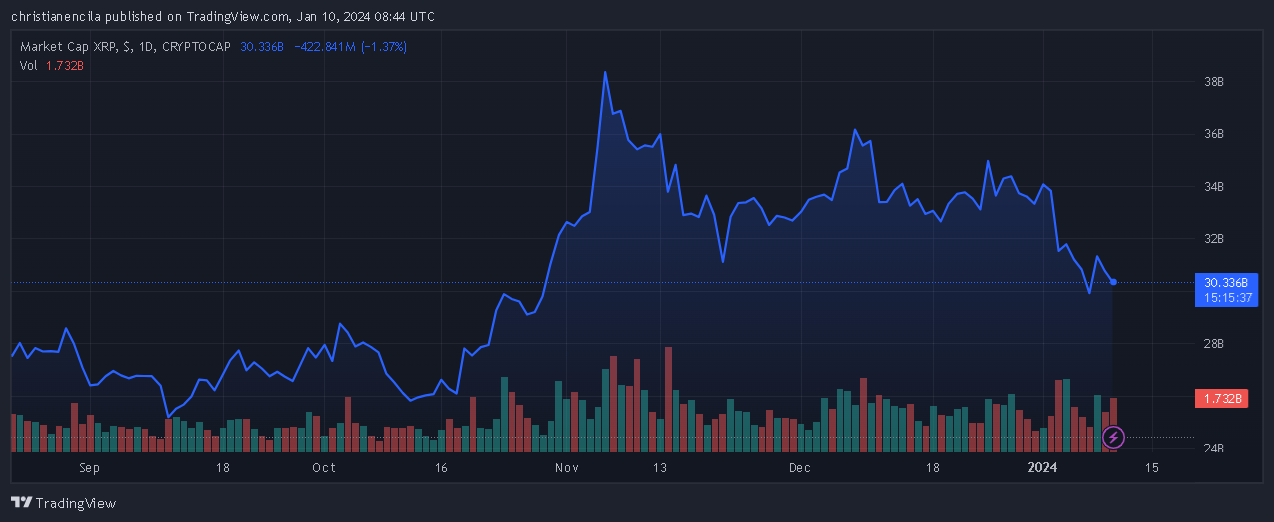Click the 32B price axis label
The width and height of the screenshot is (1274, 522).
click(x=1213, y=239)
